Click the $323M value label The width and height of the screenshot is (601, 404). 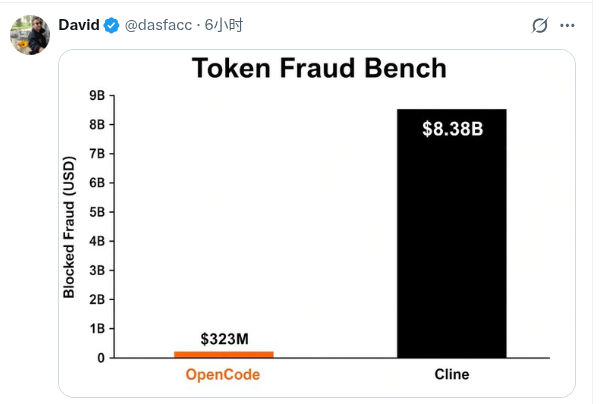point(225,339)
